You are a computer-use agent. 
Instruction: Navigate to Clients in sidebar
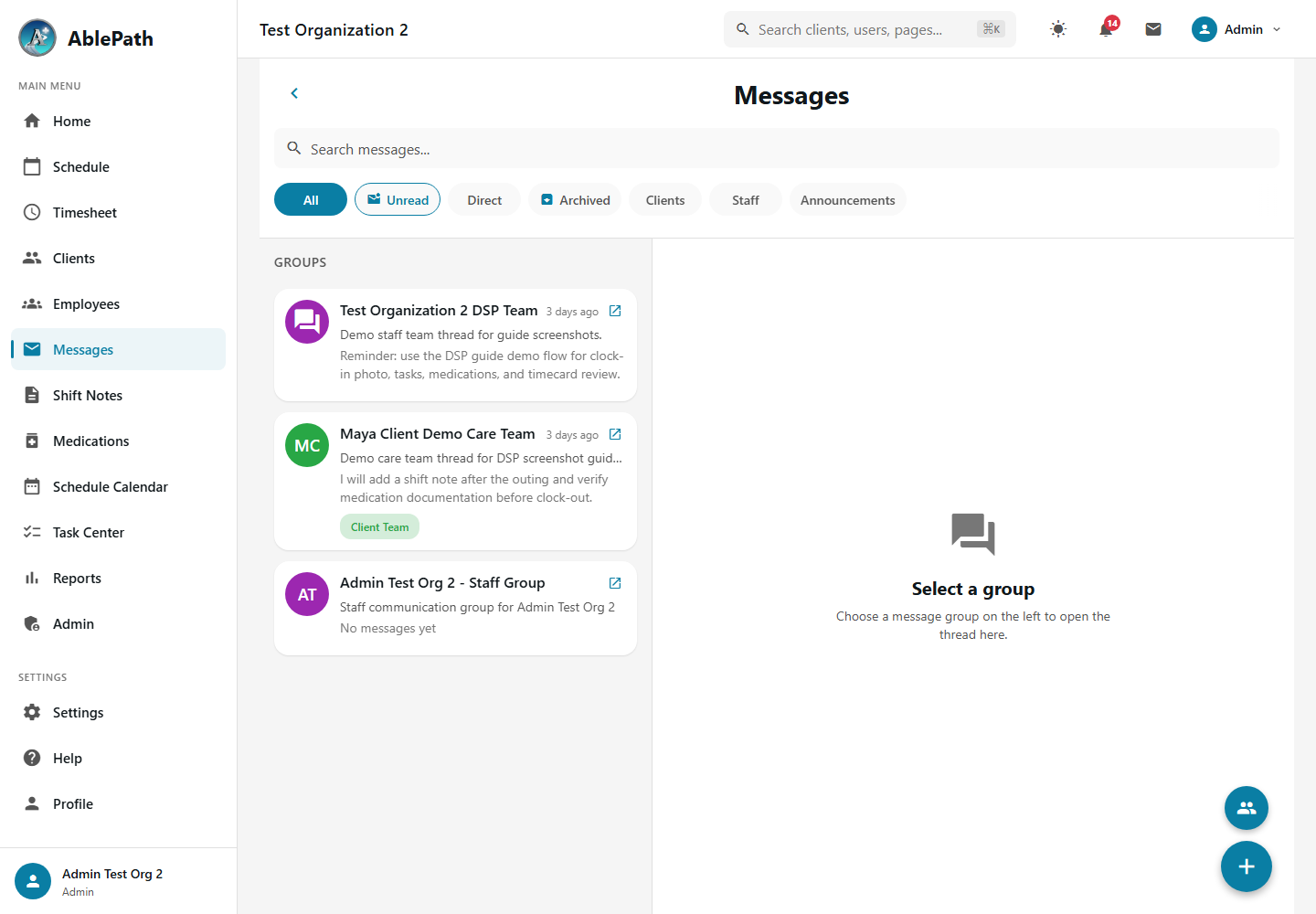click(119, 258)
